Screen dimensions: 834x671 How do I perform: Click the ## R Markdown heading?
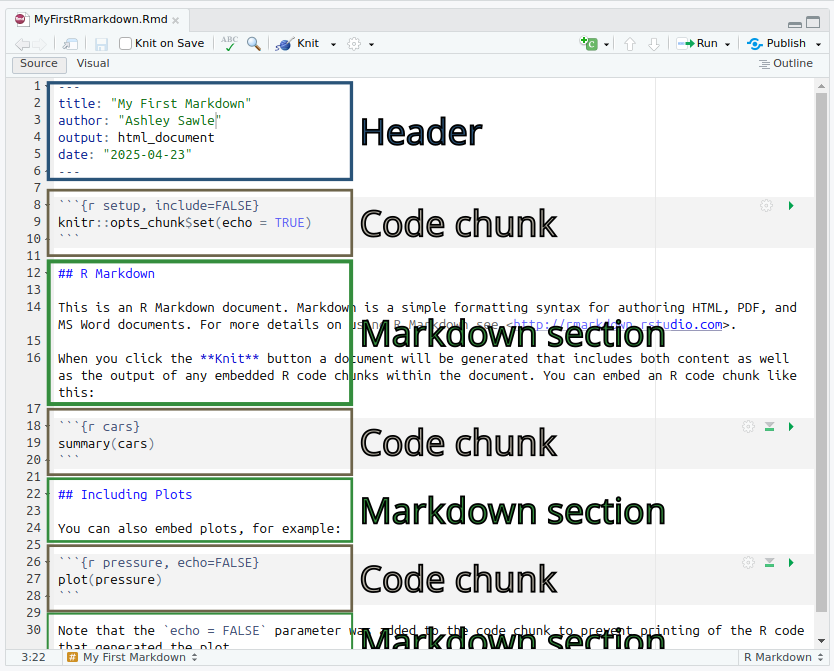(x=106, y=273)
